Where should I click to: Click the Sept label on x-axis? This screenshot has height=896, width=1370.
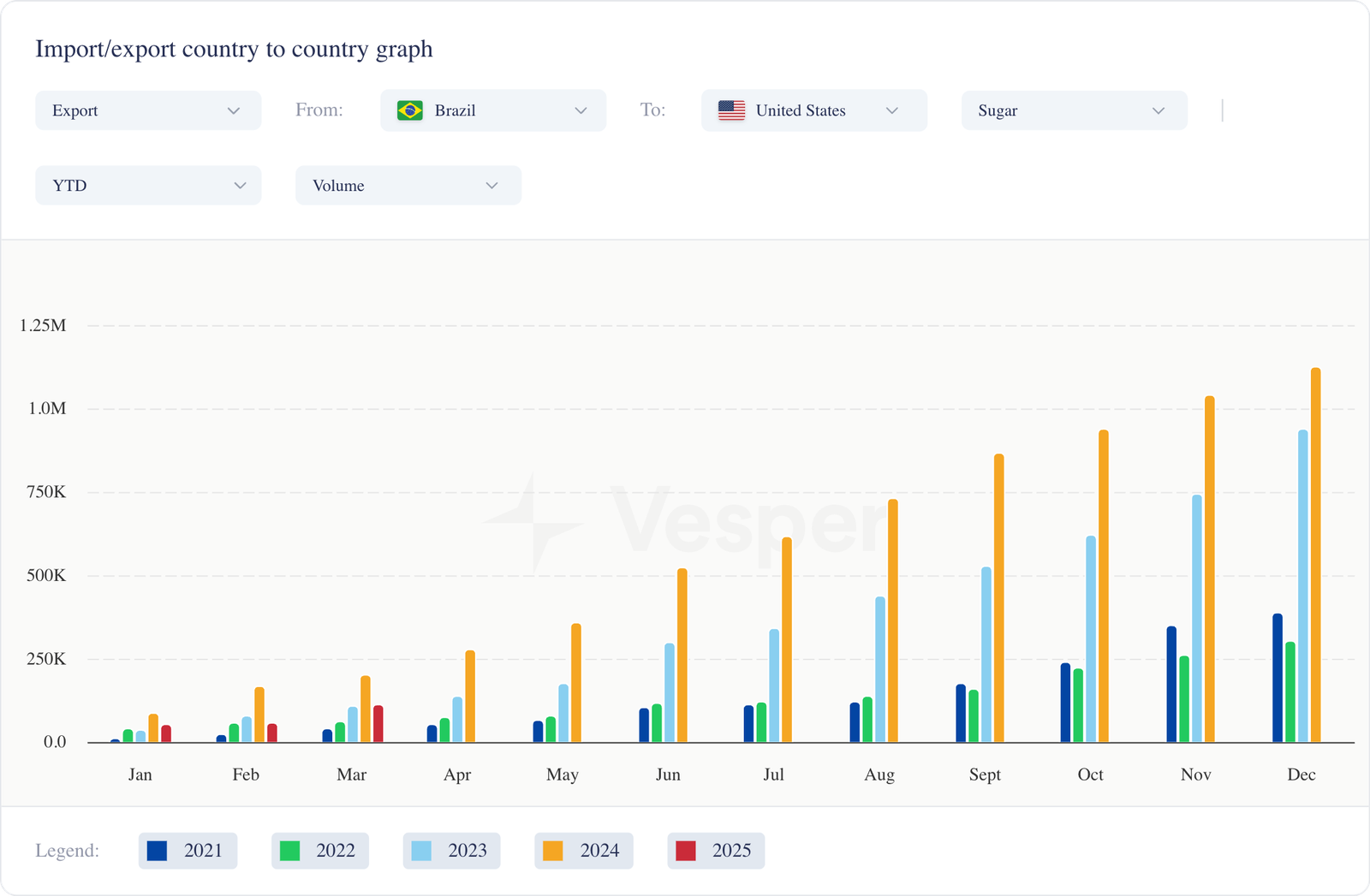985,774
